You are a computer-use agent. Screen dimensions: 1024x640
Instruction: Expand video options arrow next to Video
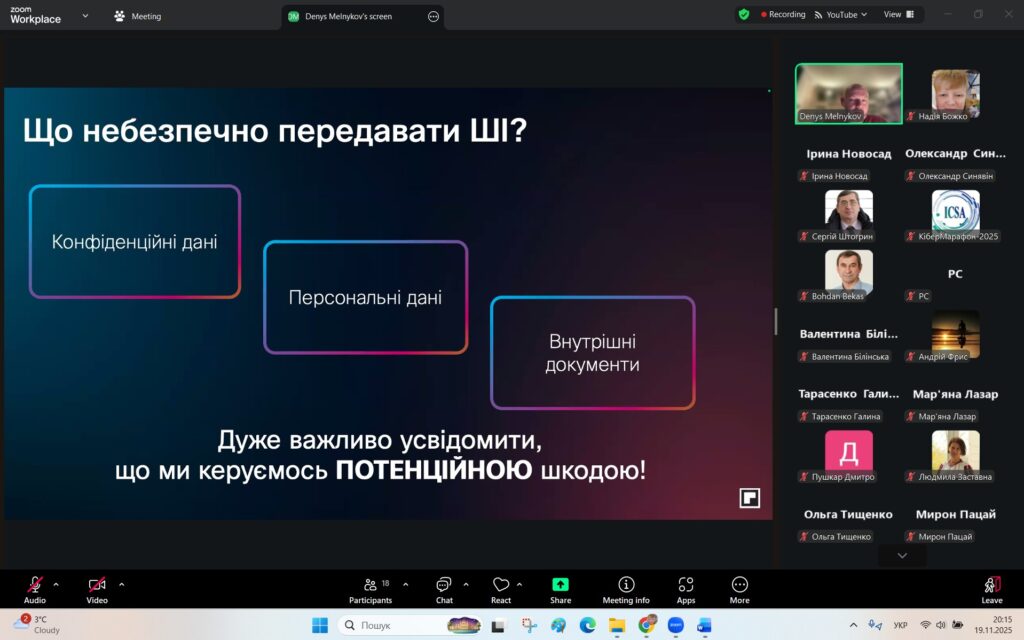point(122,584)
